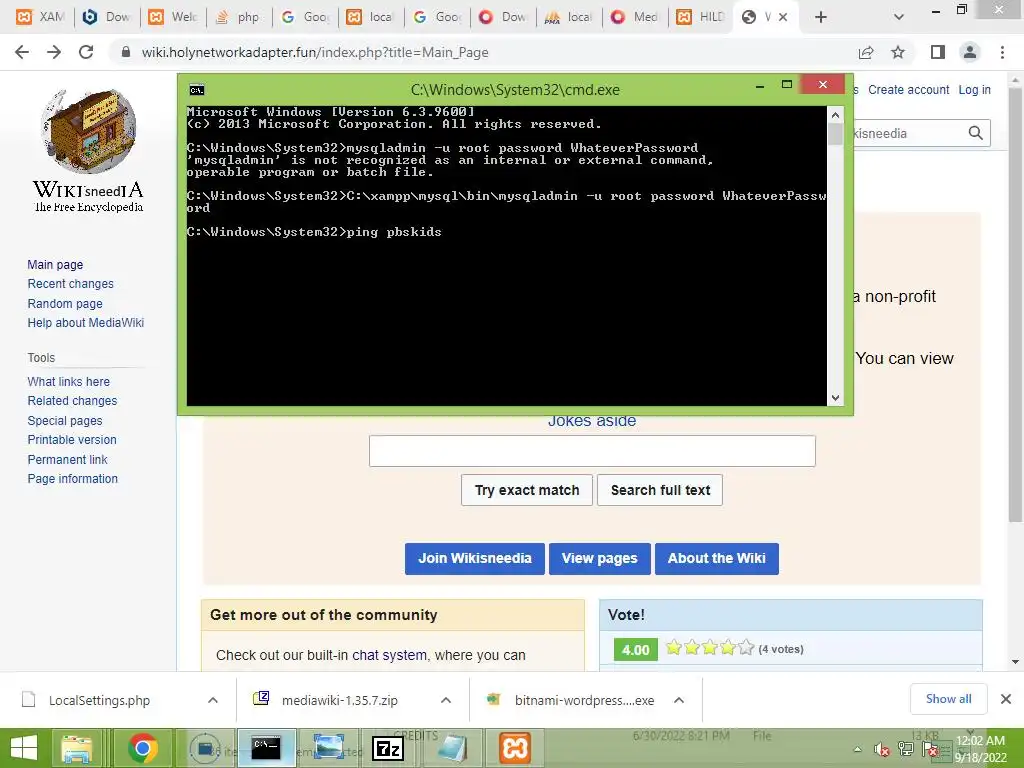This screenshot has height=768, width=1024.
Task: Open the notepad taskbar icon
Action: 452,748
